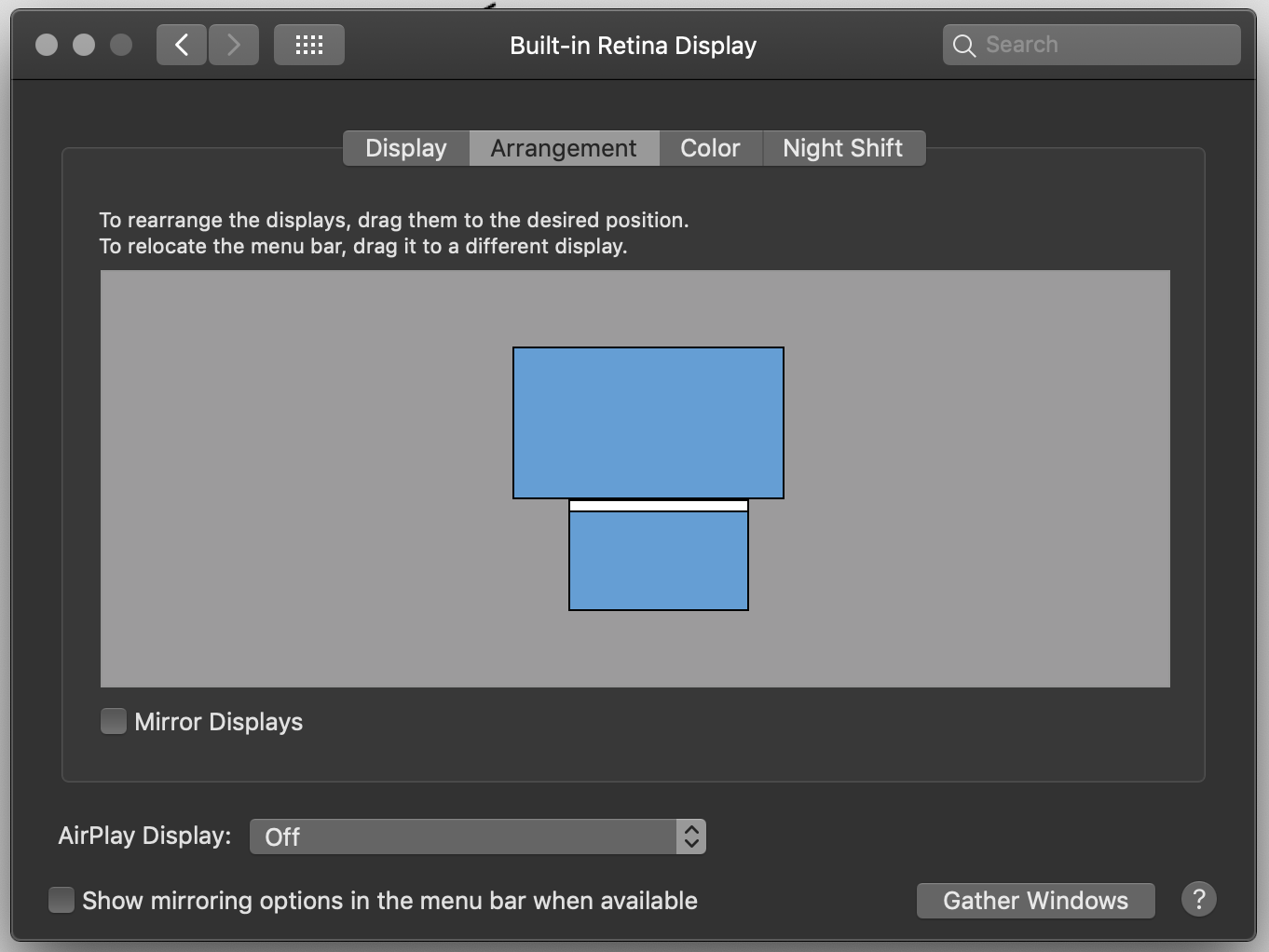
Task: Open help with the question mark button
Action: pos(1198,900)
